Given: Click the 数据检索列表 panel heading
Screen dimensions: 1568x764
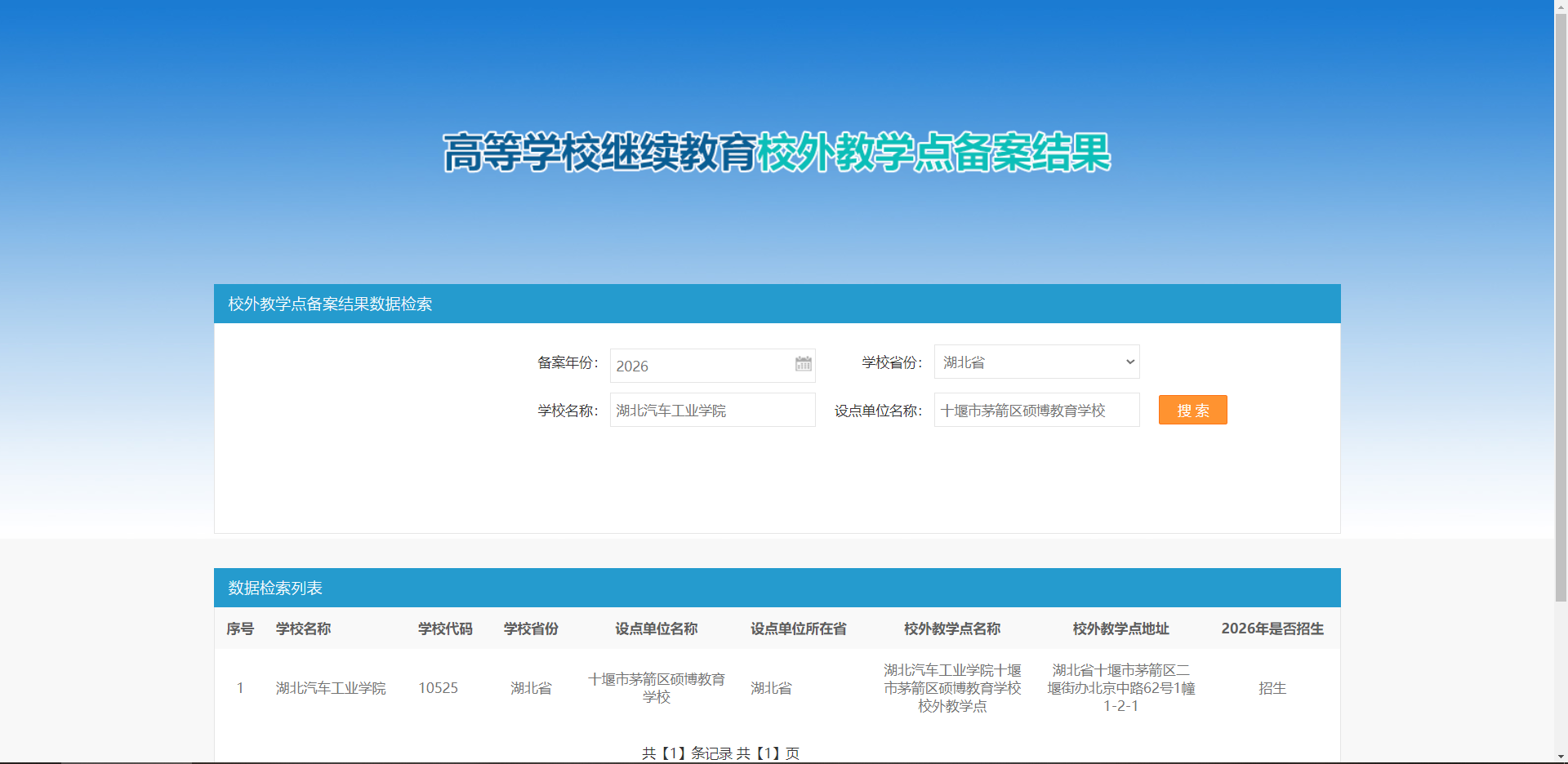Looking at the screenshot, I should (x=275, y=588).
